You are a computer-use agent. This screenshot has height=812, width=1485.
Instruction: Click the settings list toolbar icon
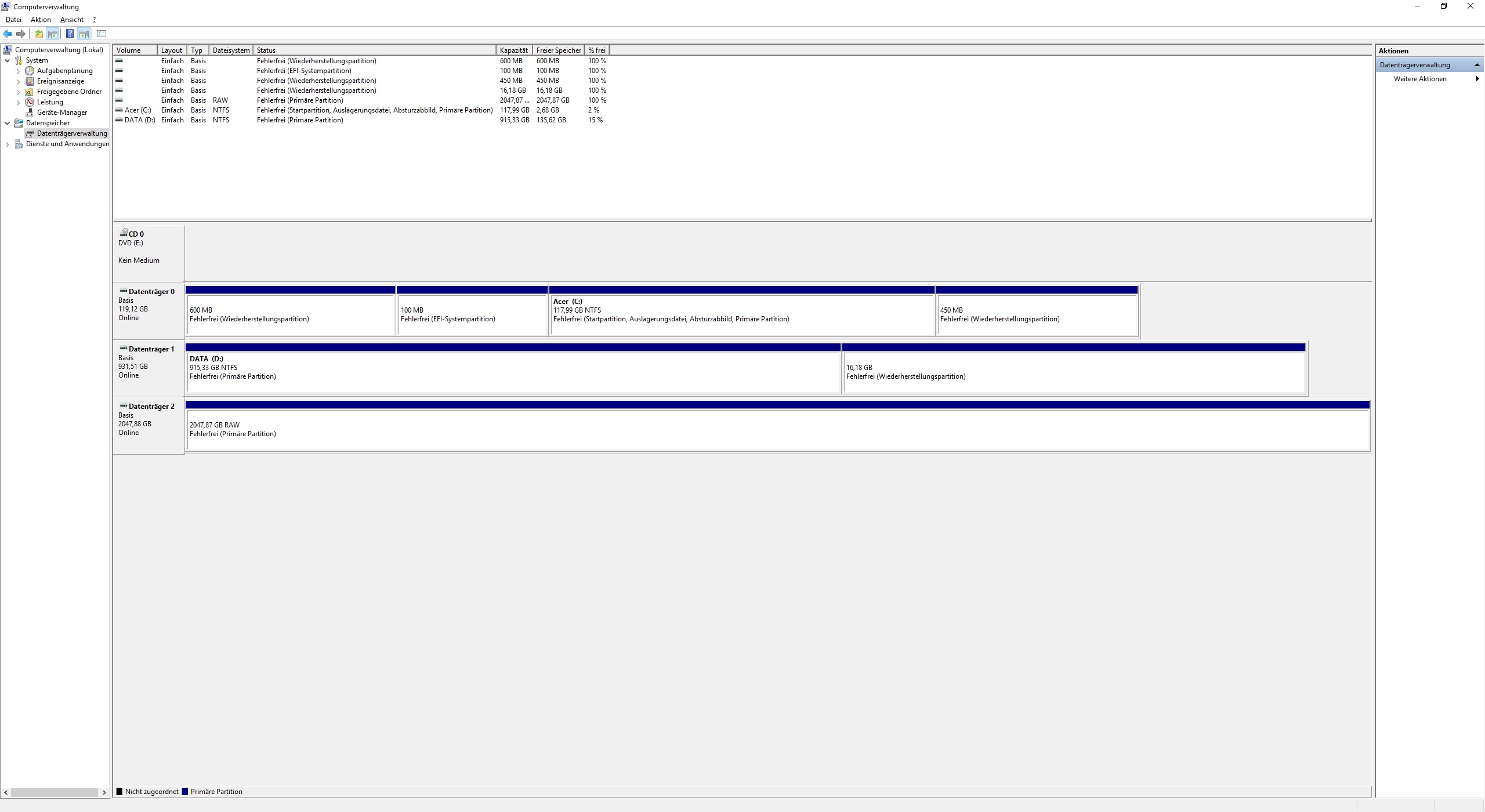click(102, 34)
